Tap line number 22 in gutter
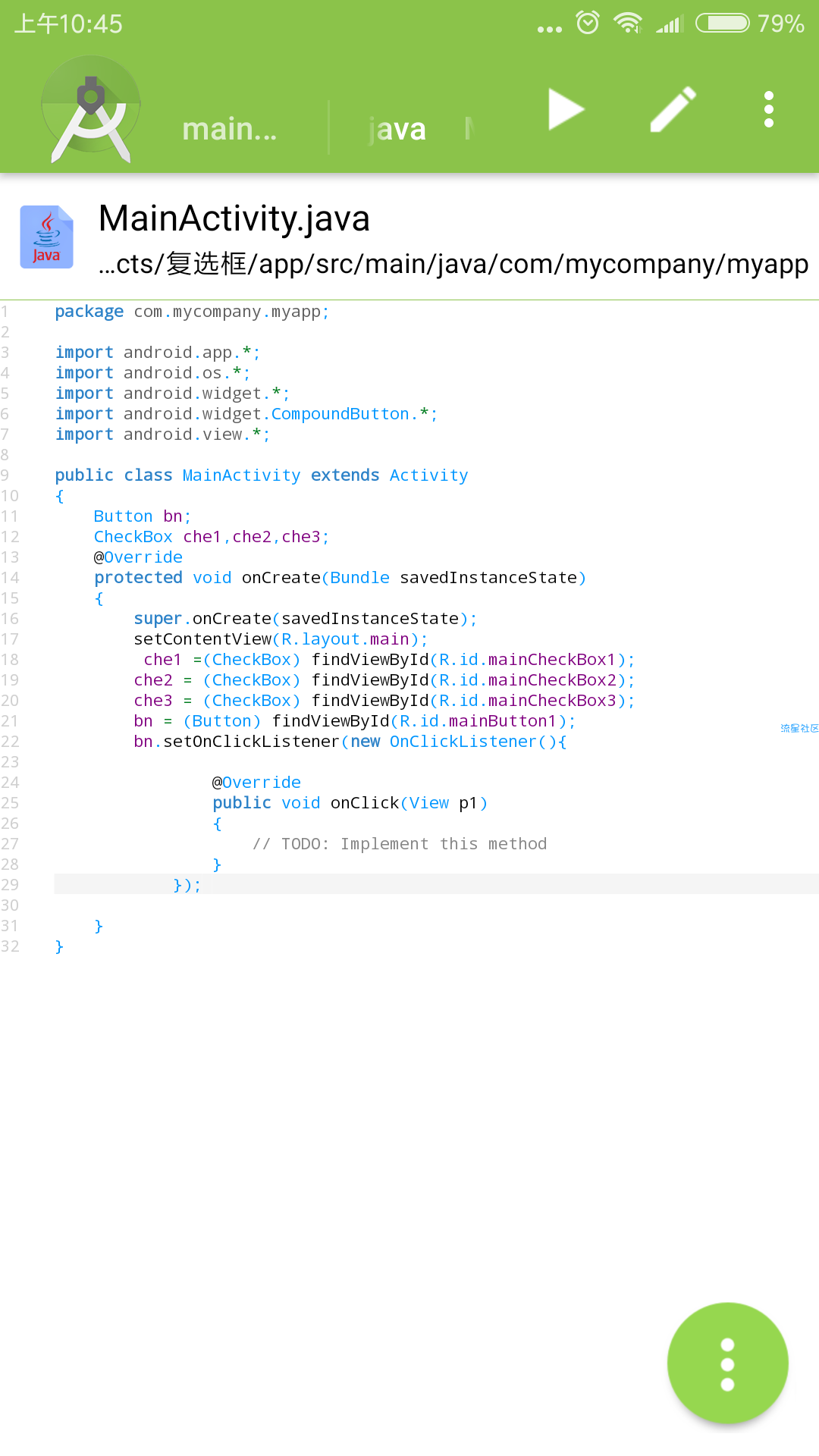Viewport: 819px width, 1456px height. [10, 742]
